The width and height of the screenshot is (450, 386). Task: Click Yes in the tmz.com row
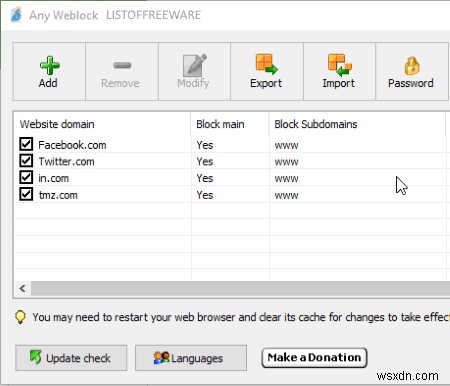pos(205,195)
